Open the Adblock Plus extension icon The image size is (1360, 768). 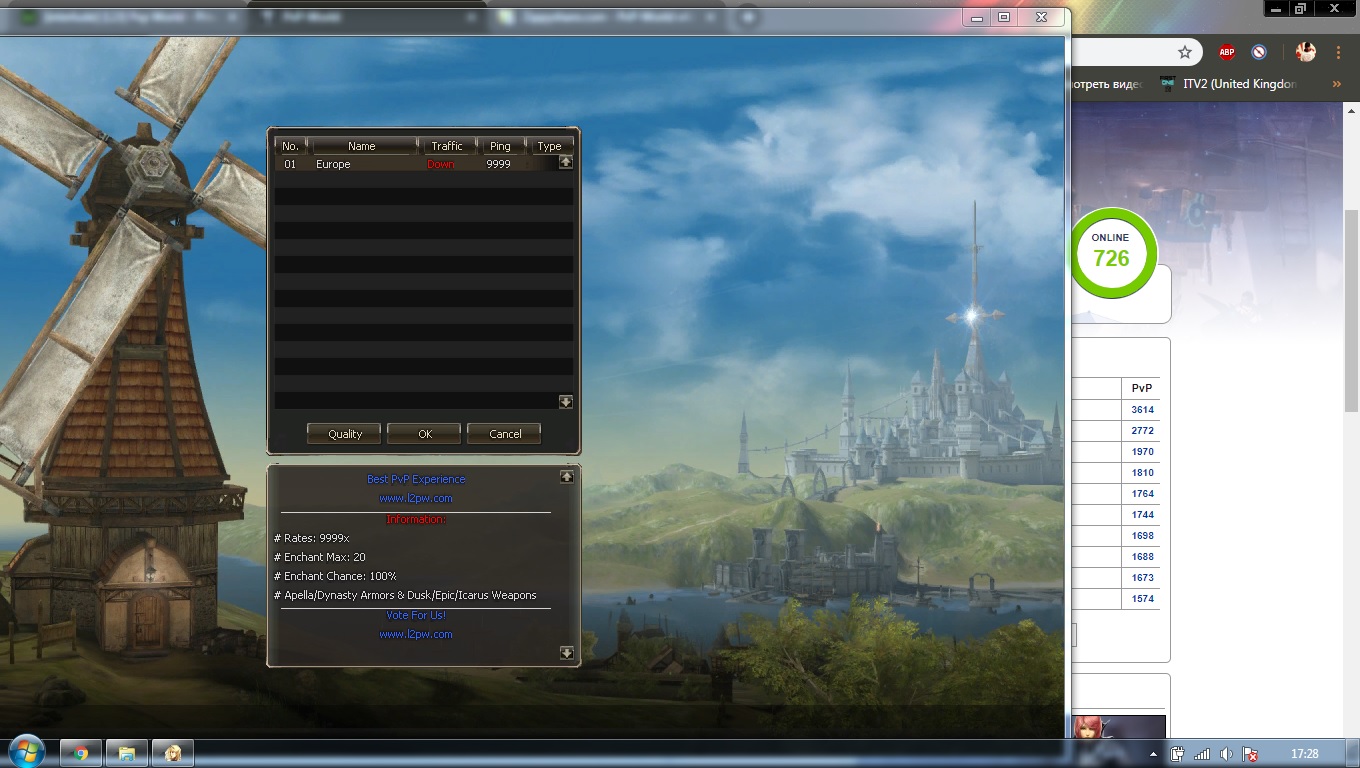1227,52
